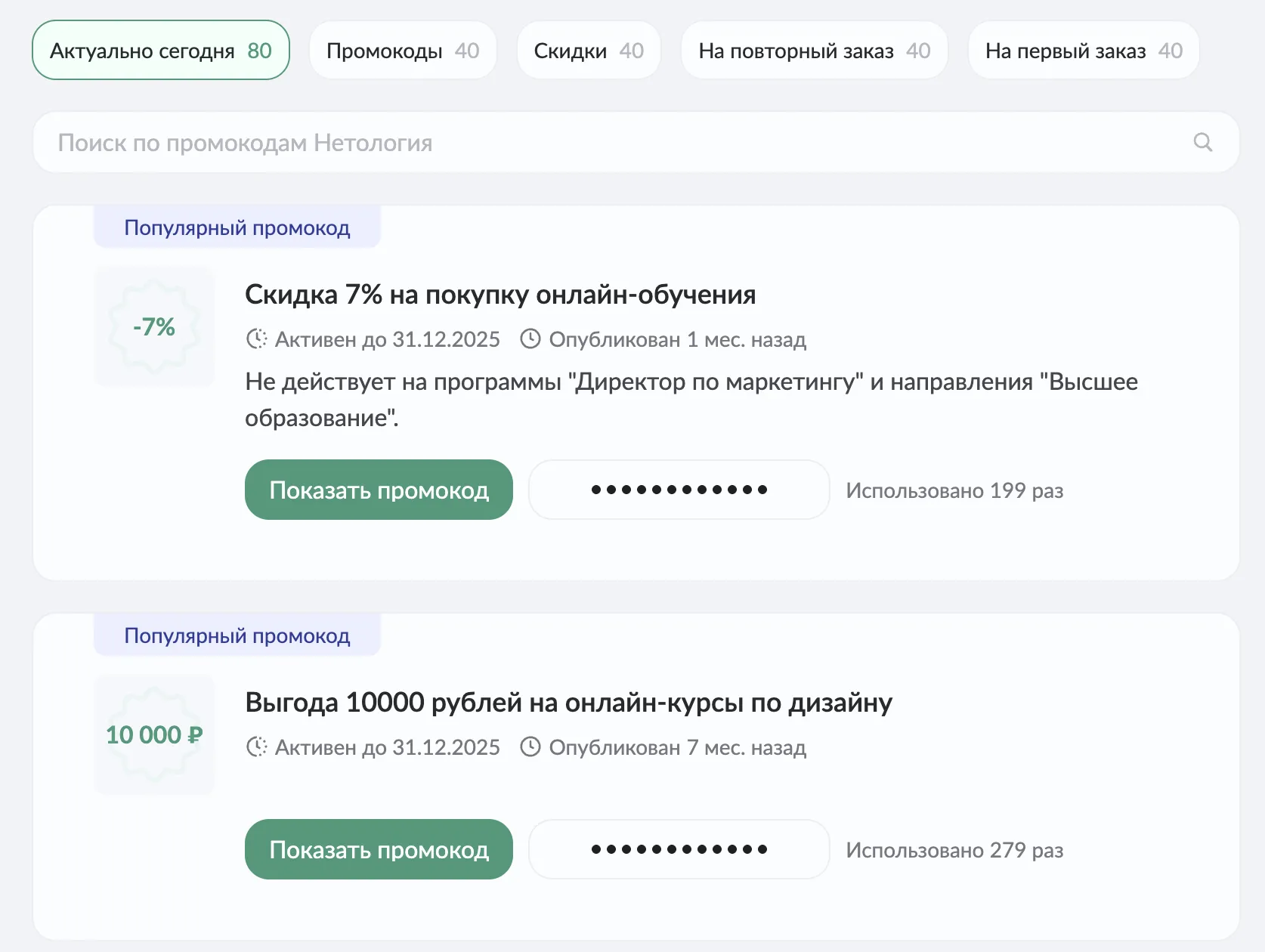
Task: Switch to the "Промокоды" filter tab
Action: pos(403,50)
